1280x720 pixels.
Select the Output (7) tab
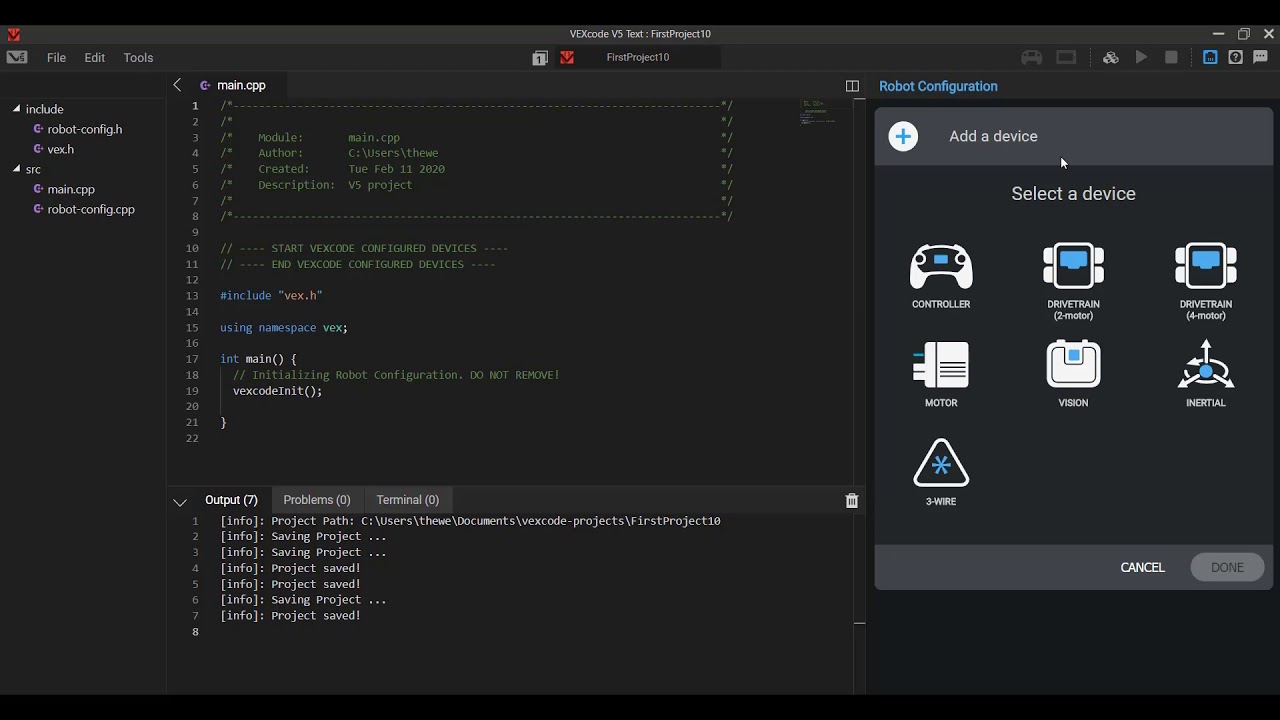pos(231,500)
